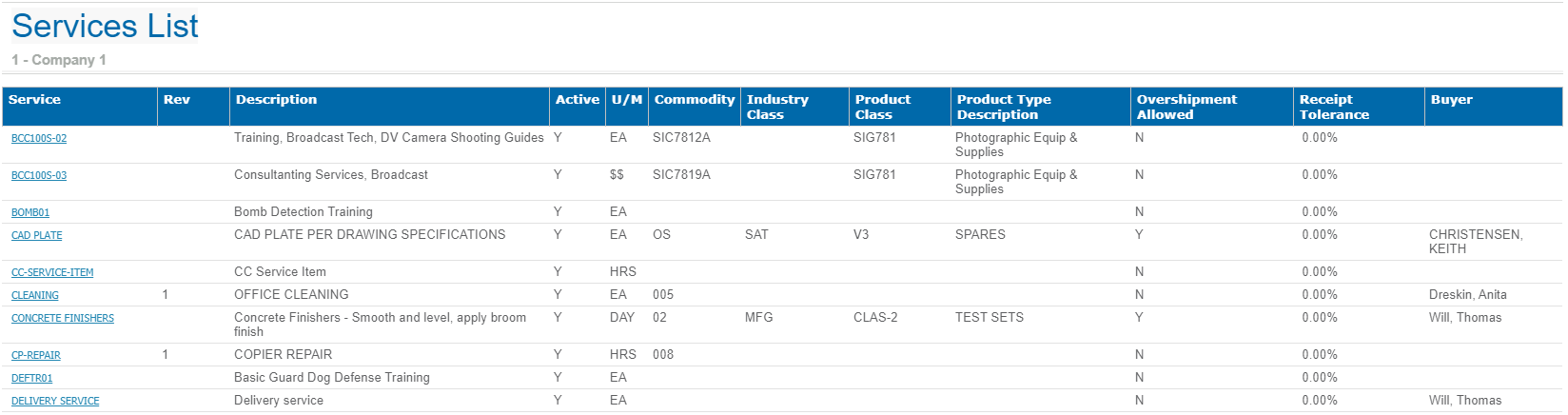Click the Description column header
Image resolution: width=1568 pixels, height=415 pixels.
point(276,100)
